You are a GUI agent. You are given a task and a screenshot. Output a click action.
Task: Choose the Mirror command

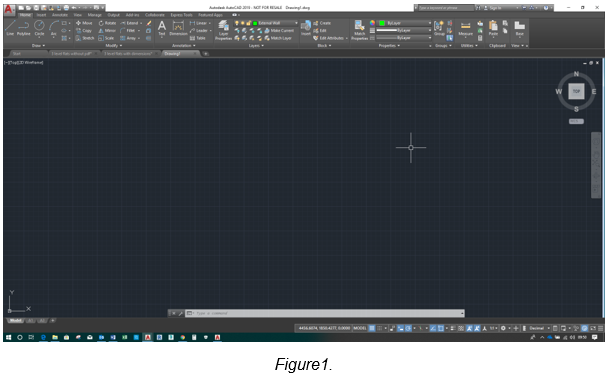click(x=107, y=31)
